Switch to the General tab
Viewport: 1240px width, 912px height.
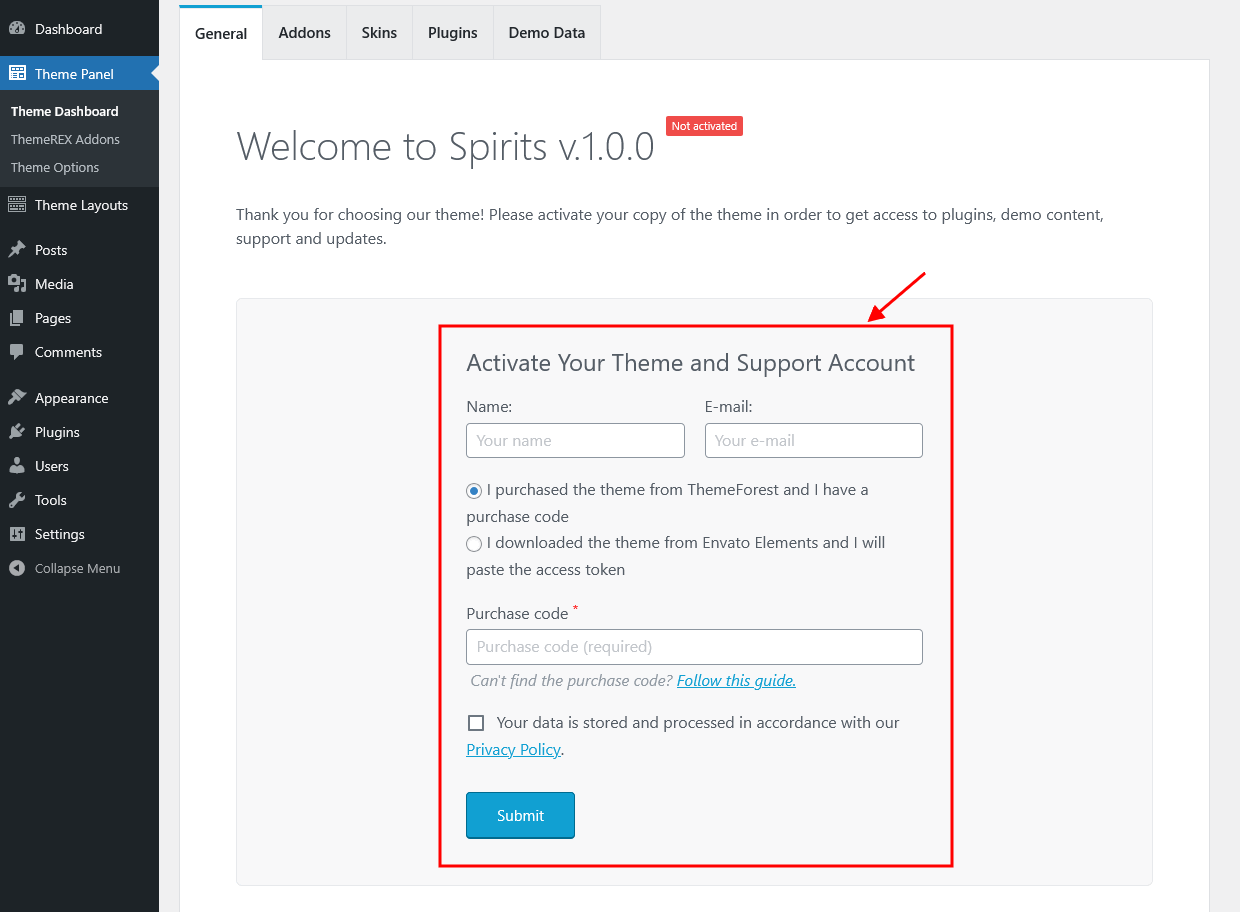tap(221, 33)
